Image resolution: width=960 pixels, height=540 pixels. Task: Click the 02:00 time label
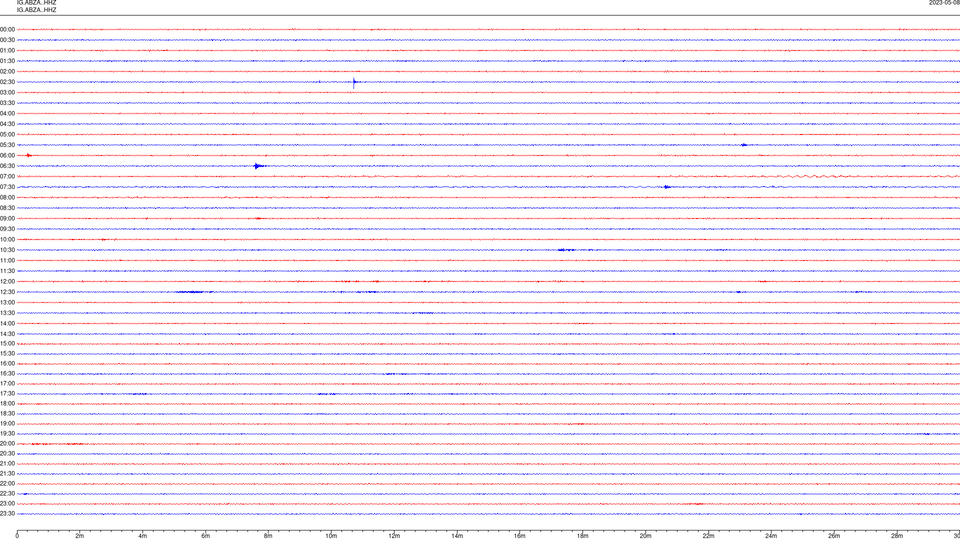coord(7,71)
